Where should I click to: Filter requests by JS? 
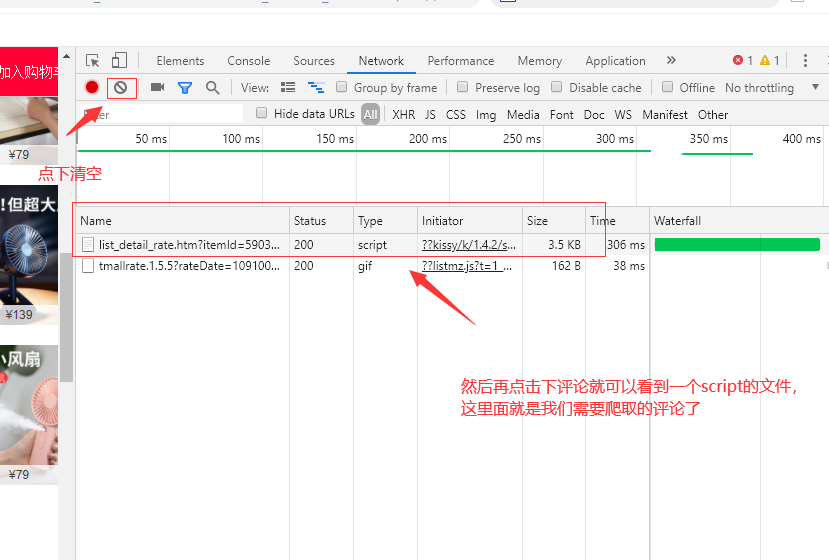(430, 115)
